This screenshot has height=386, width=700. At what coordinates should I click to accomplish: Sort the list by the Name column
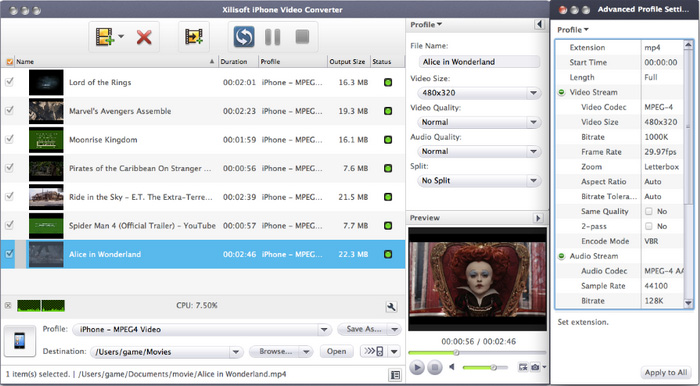[116, 62]
